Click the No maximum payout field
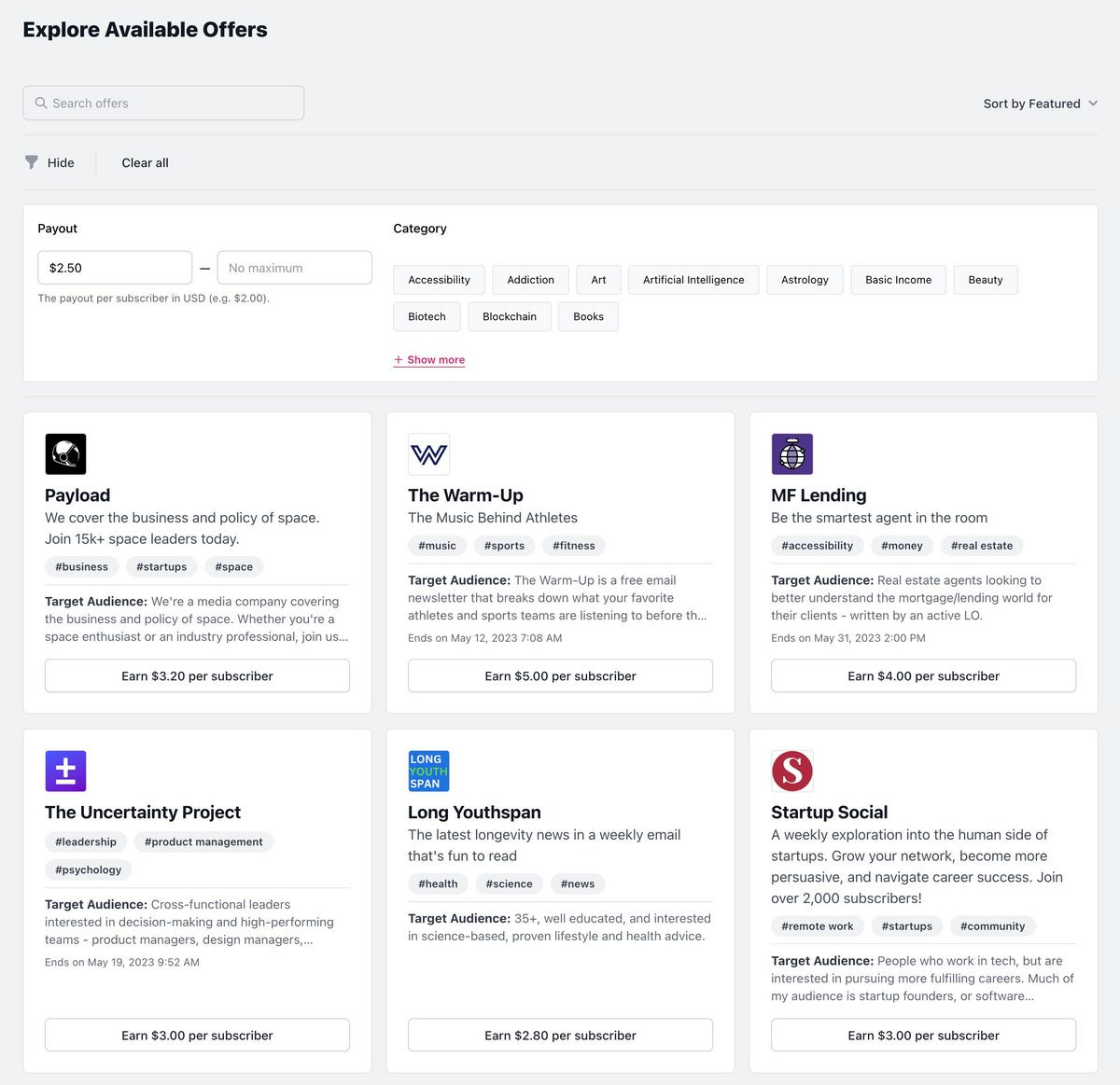The image size is (1120, 1085). (294, 268)
